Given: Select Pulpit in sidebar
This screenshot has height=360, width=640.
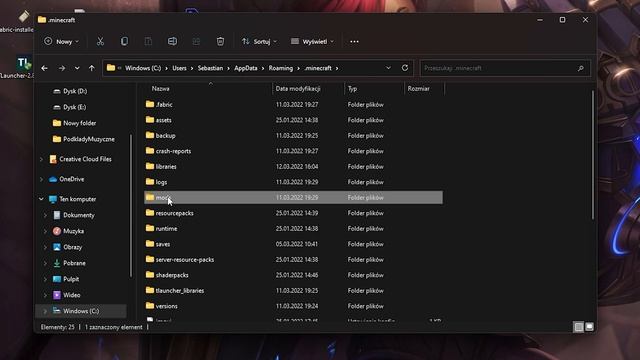Looking at the screenshot, I should point(71,279).
